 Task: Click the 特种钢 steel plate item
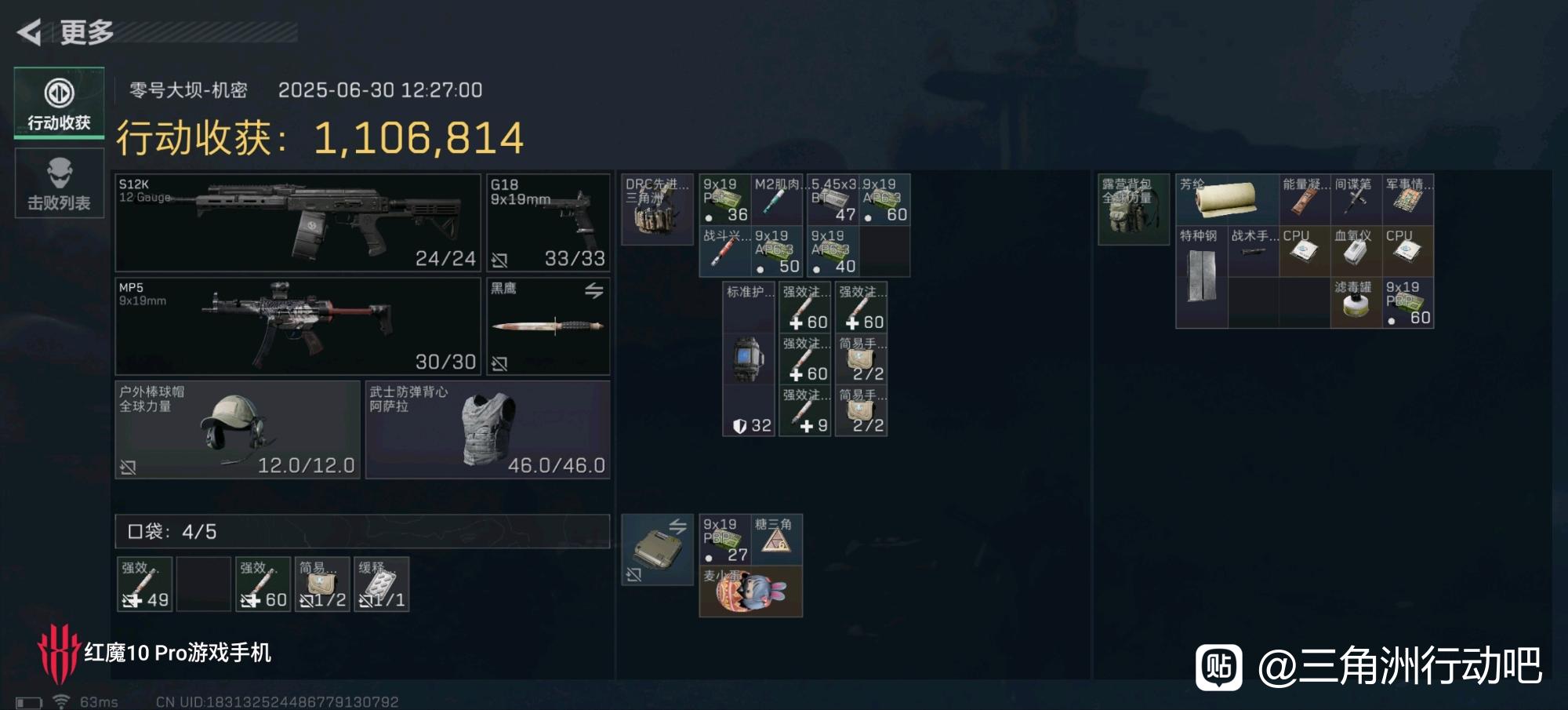pyautogui.click(x=1201, y=277)
